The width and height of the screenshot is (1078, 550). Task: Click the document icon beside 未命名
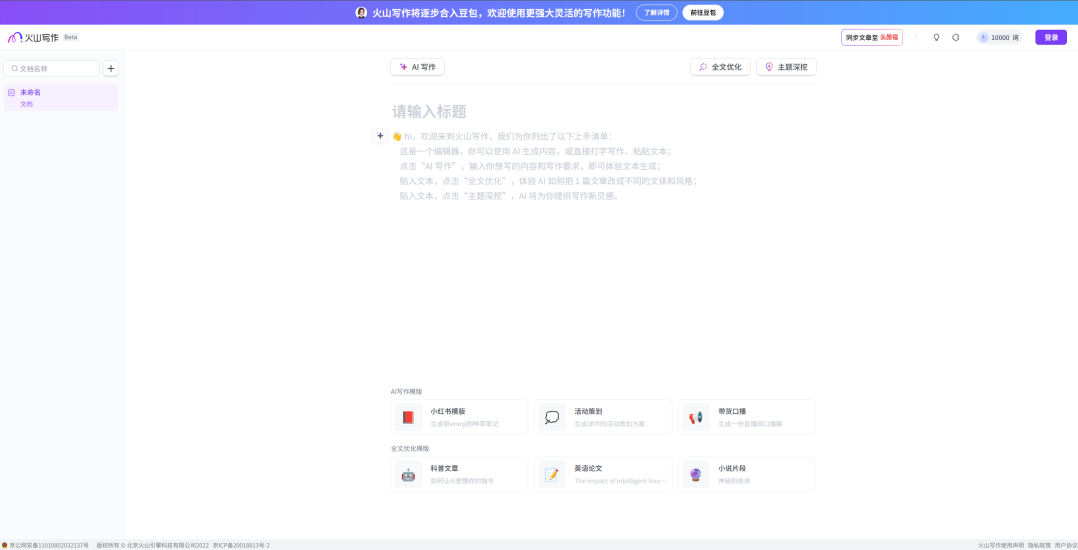click(x=11, y=92)
